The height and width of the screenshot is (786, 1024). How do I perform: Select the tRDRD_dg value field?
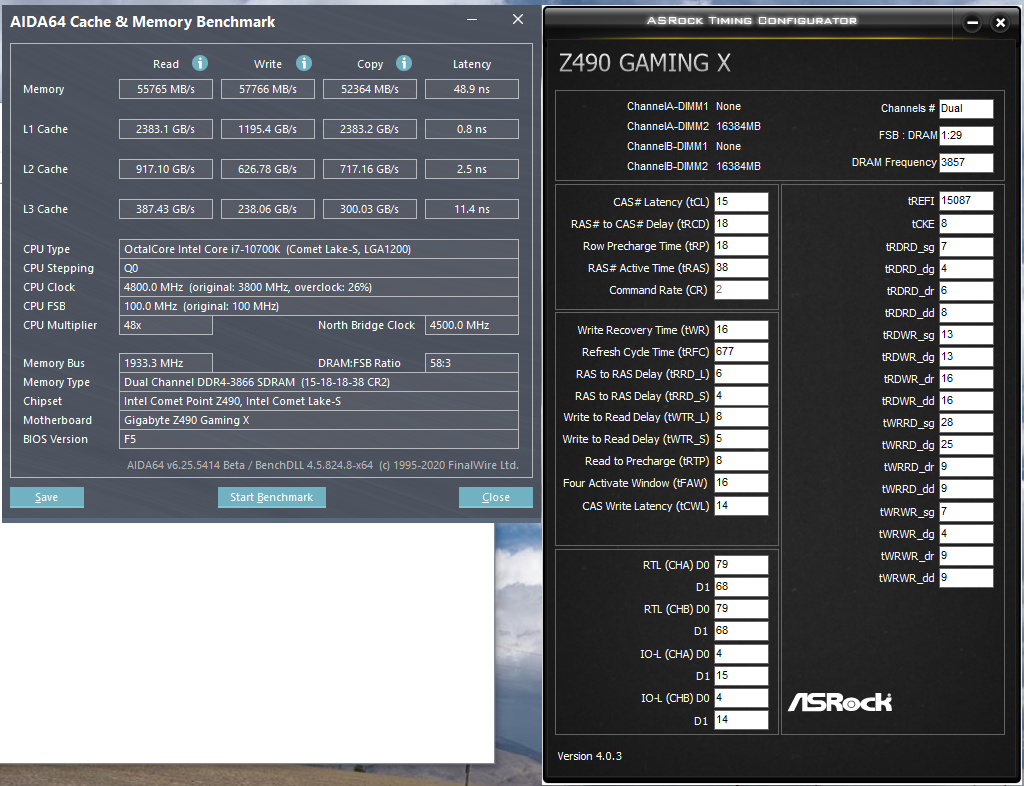[x=966, y=269]
